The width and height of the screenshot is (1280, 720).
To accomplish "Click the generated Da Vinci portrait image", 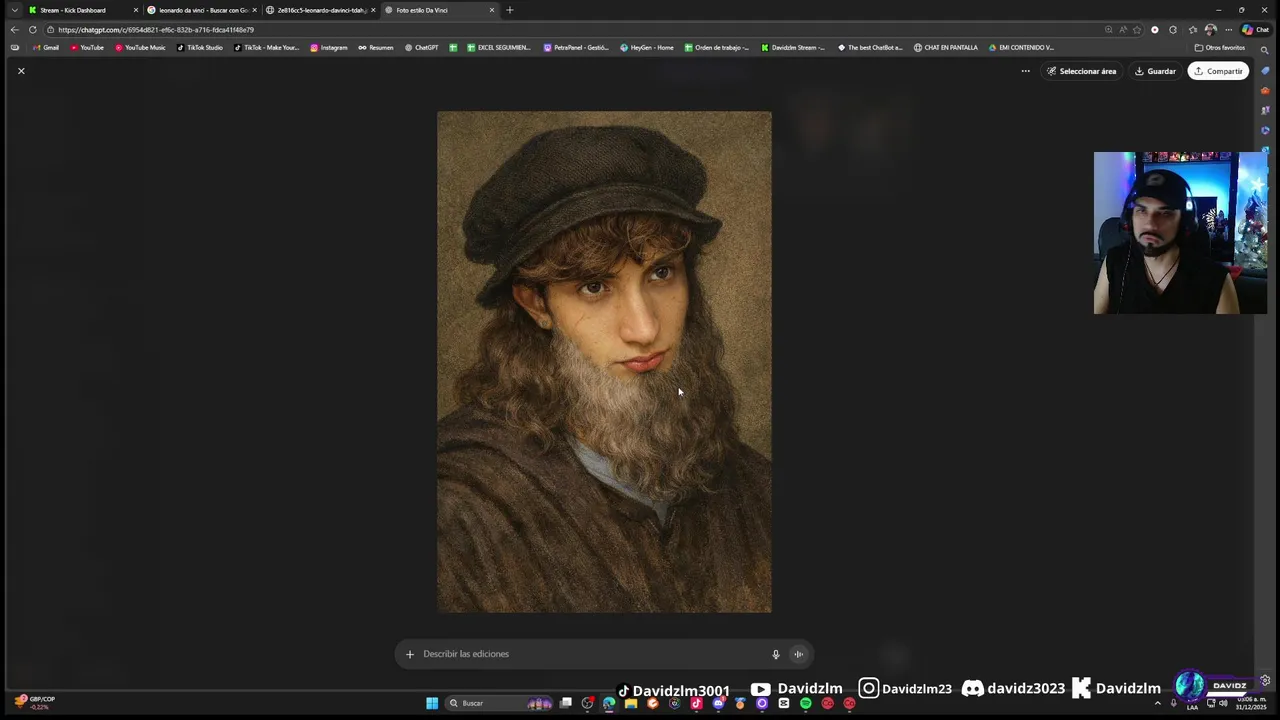I will coord(604,361).
